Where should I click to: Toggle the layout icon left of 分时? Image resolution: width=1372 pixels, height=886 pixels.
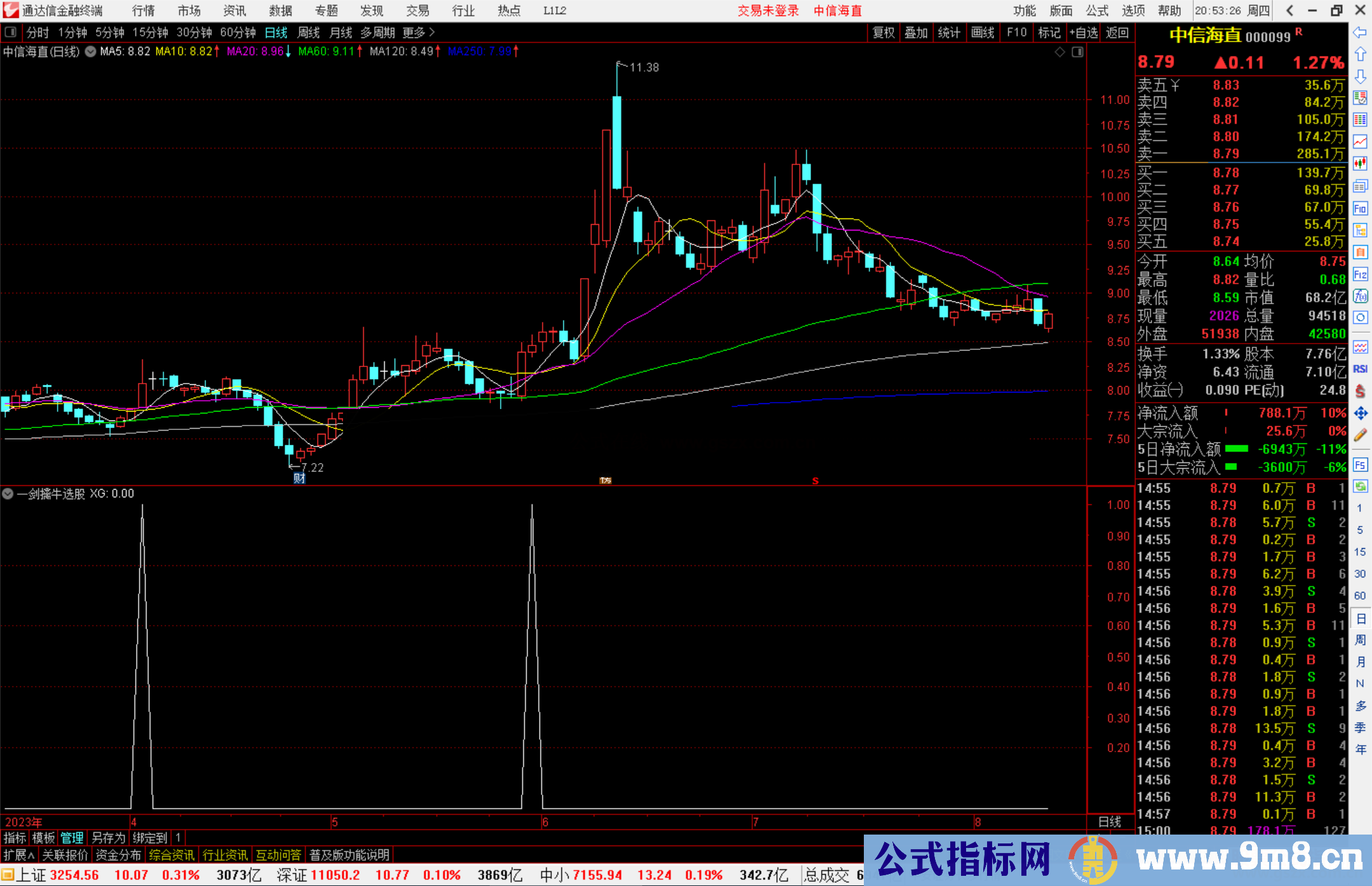pyautogui.click(x=11, y=32)
